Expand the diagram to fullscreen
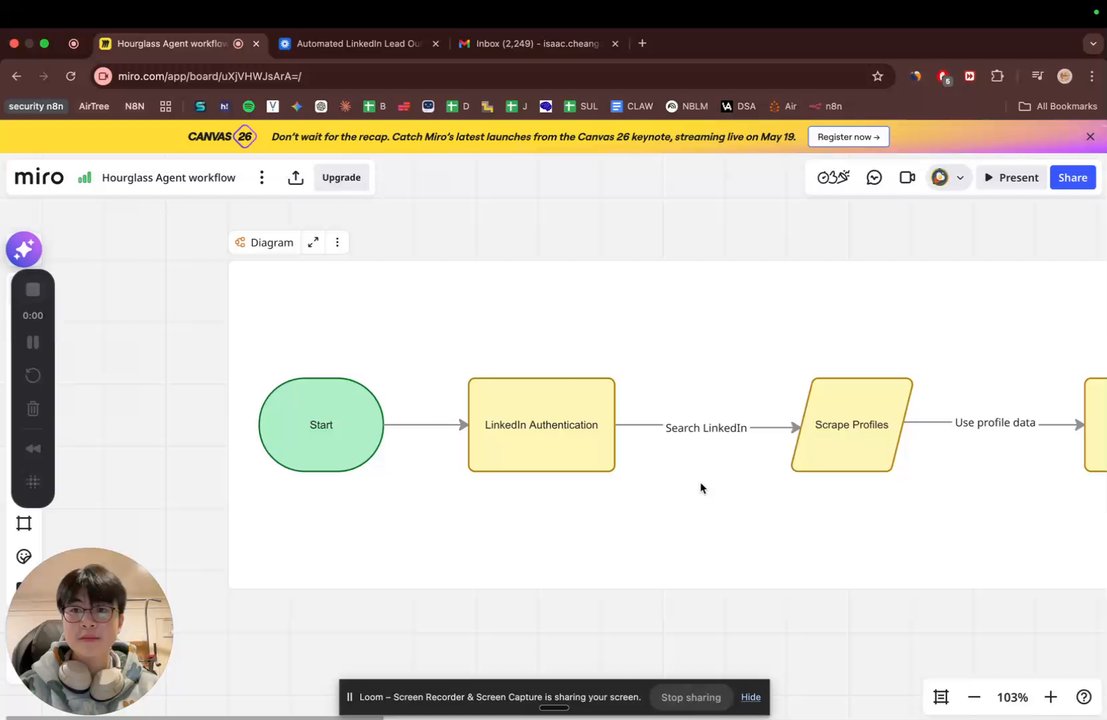Image resolution: width=1107 pixels, height=720 pixels. [313, 242]
